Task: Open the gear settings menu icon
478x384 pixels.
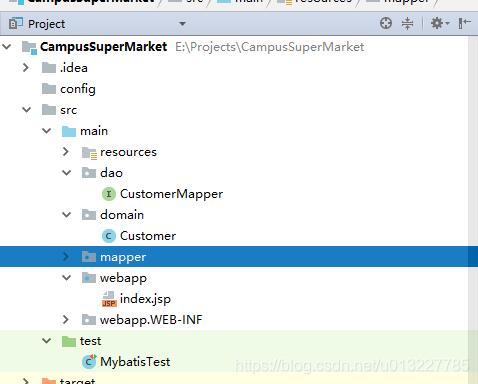Action: tap(440, 24)
